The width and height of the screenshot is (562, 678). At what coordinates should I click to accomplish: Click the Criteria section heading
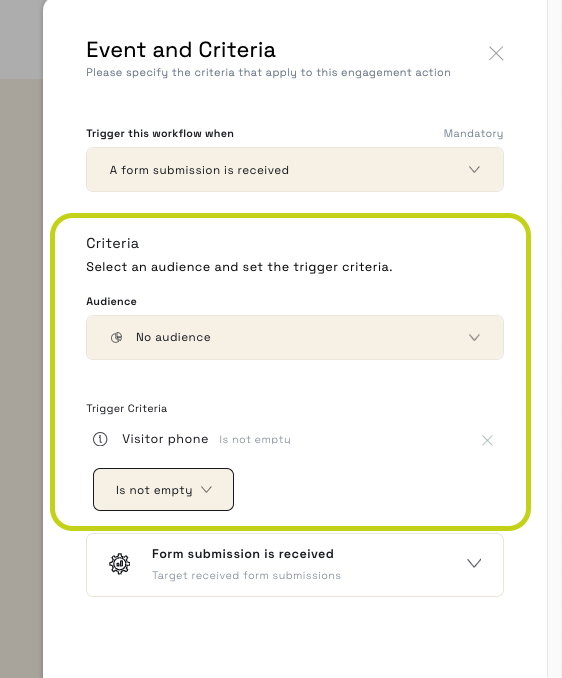coord(112,243)
